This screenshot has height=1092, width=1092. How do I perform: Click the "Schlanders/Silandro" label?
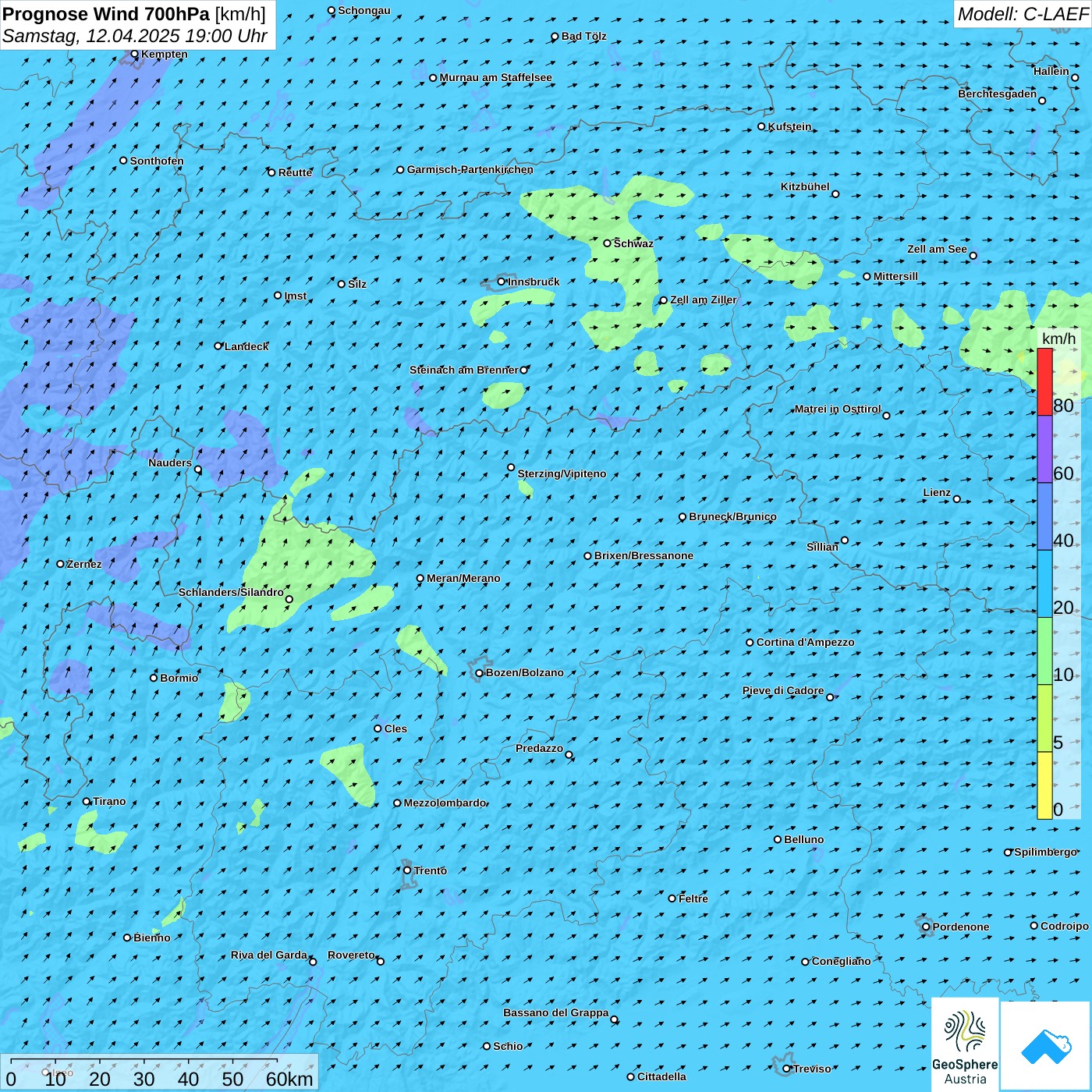click(231, 592)
